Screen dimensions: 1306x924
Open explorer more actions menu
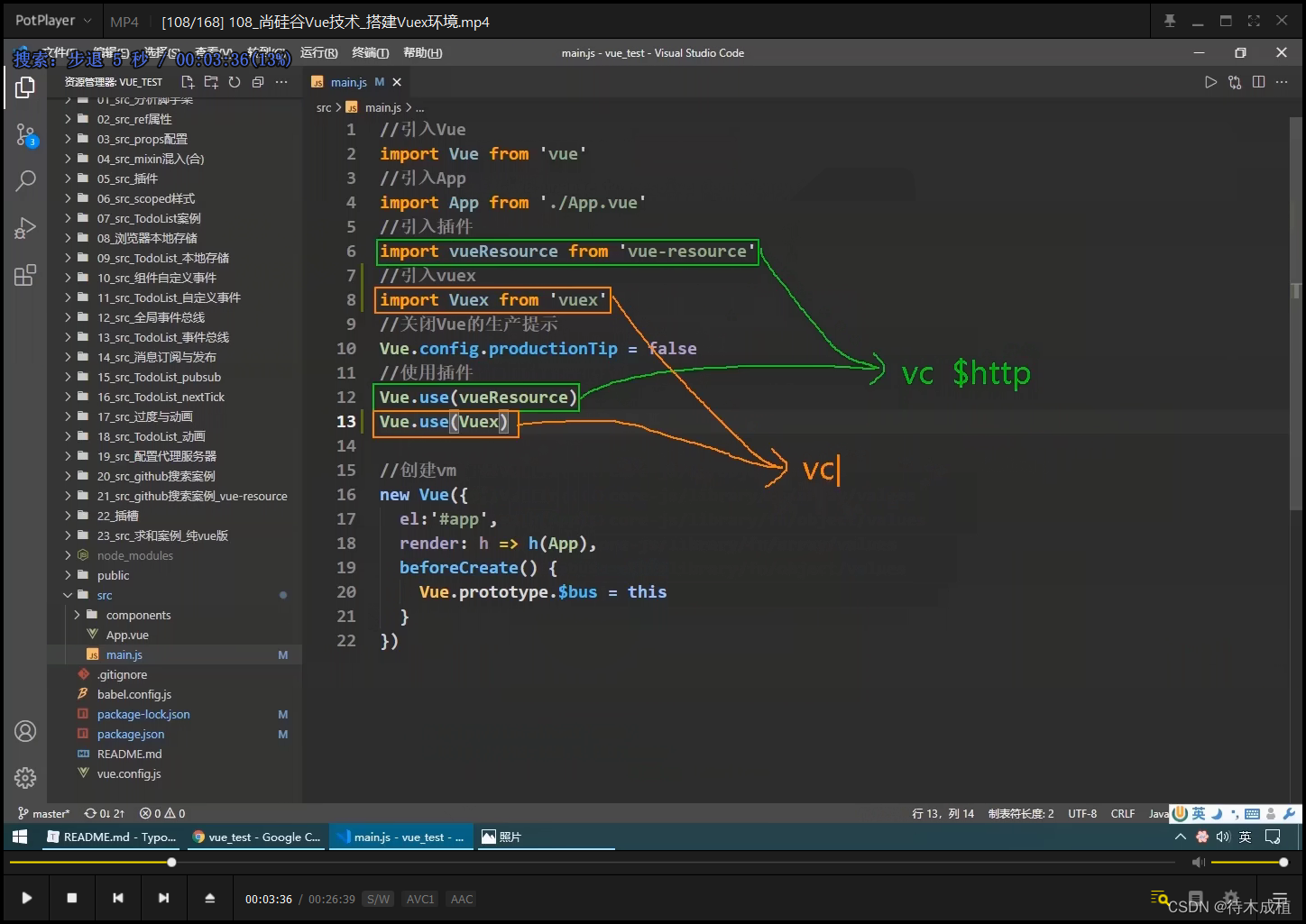click(x=281, y=82)
